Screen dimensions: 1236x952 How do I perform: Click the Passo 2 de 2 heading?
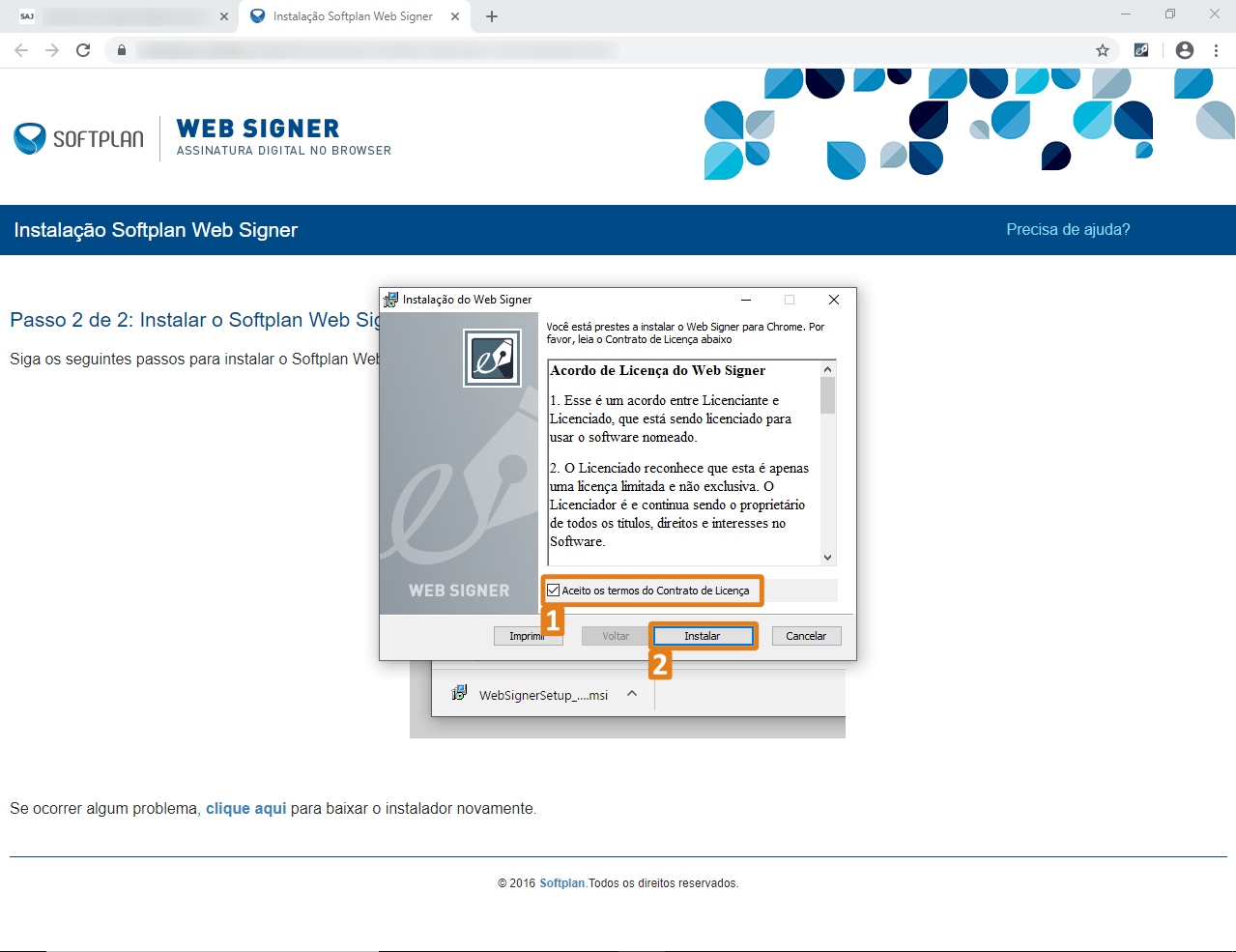[195, 320]
